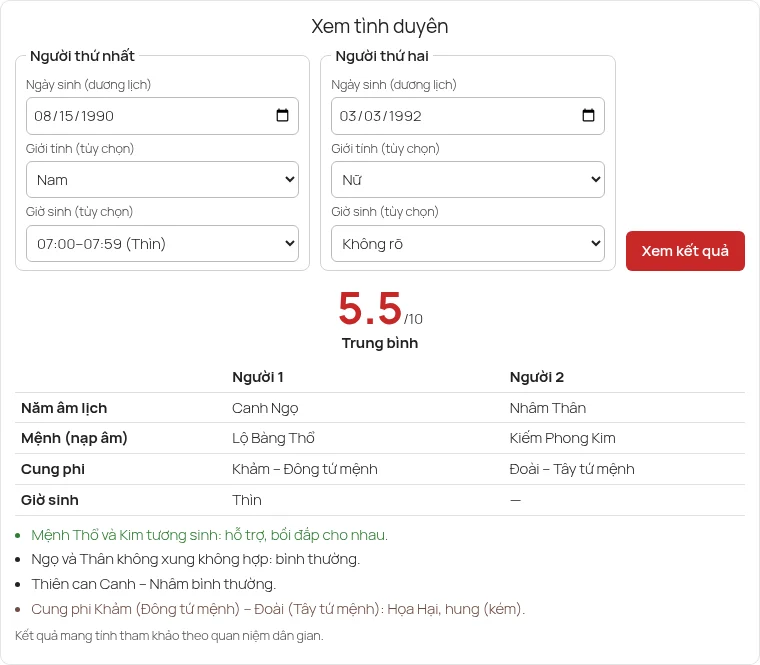Click first person's Ngày sinh (dương lịch) label
This screenshot has width=760, height=665.
88,85
